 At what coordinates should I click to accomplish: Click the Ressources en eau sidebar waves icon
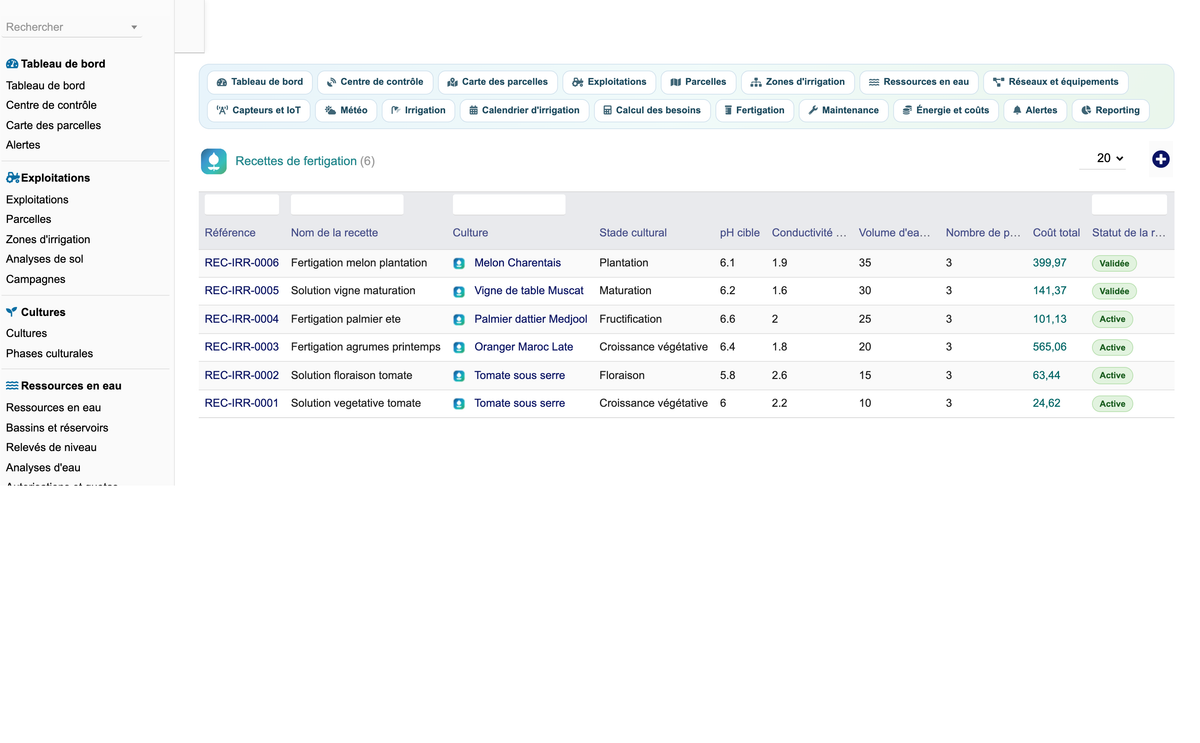[x=12, y=386]
